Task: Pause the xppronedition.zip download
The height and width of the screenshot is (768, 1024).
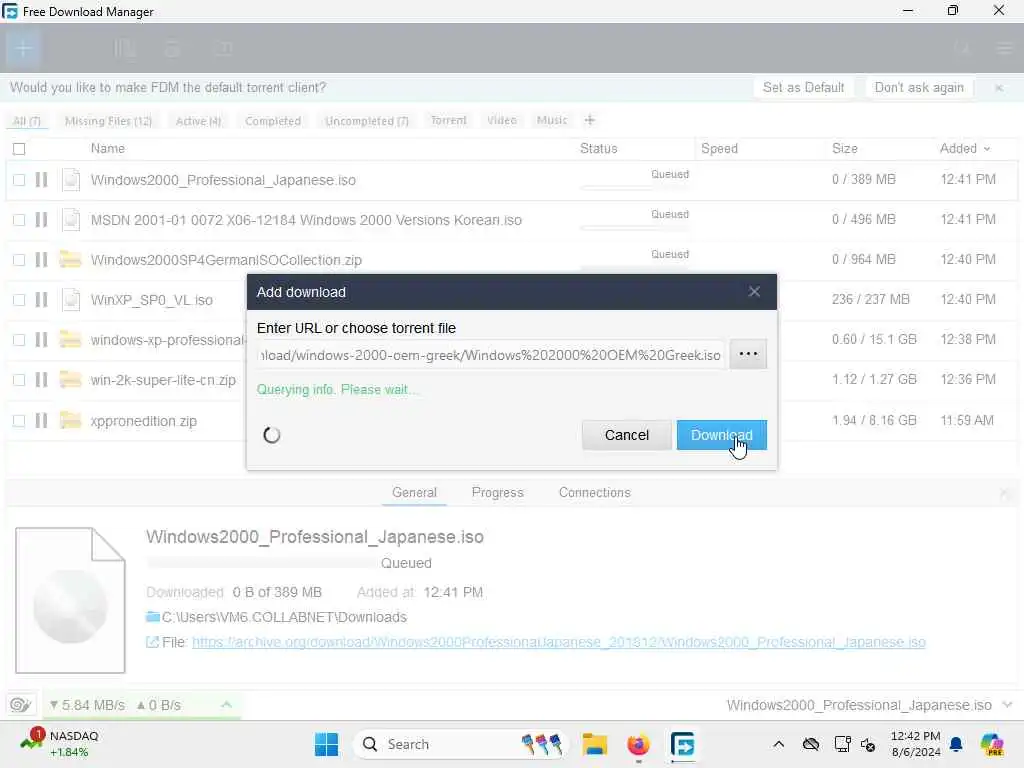Action: point(41,420)
